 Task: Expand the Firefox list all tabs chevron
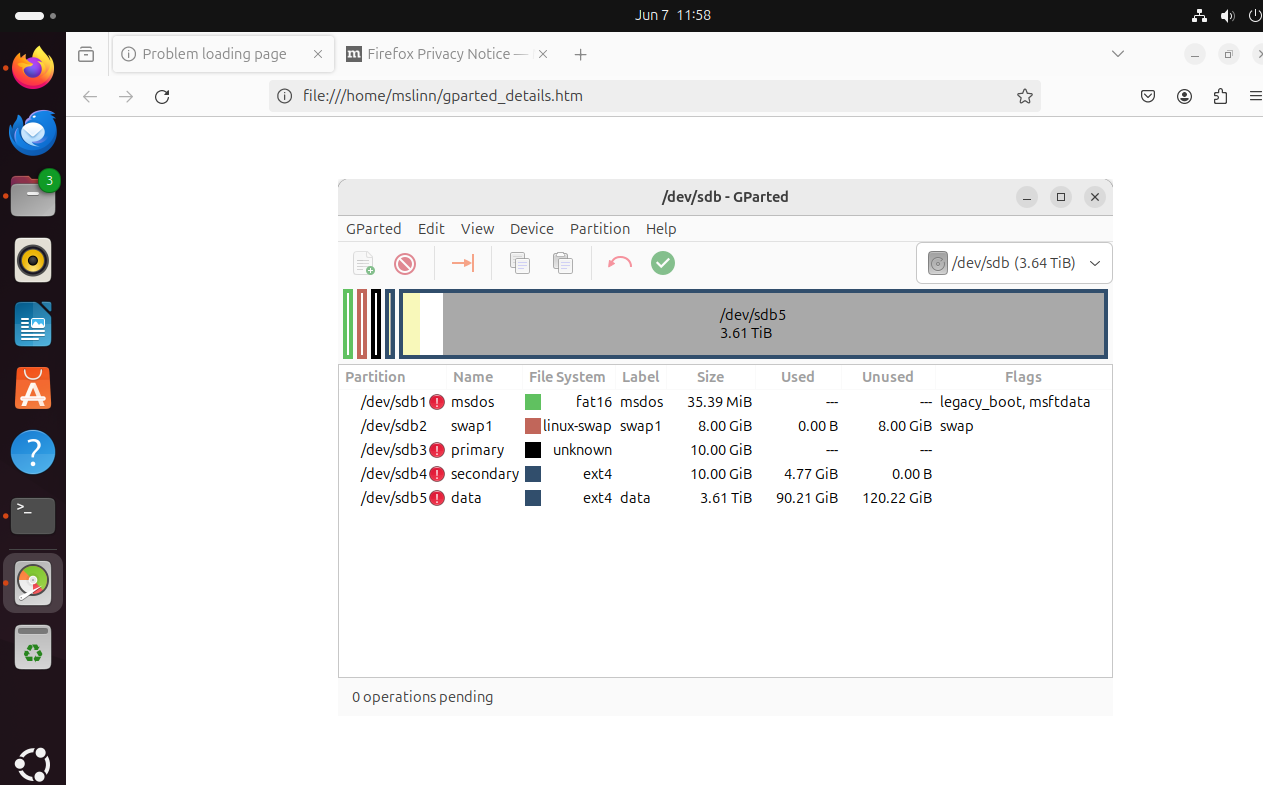point(1118,54)
